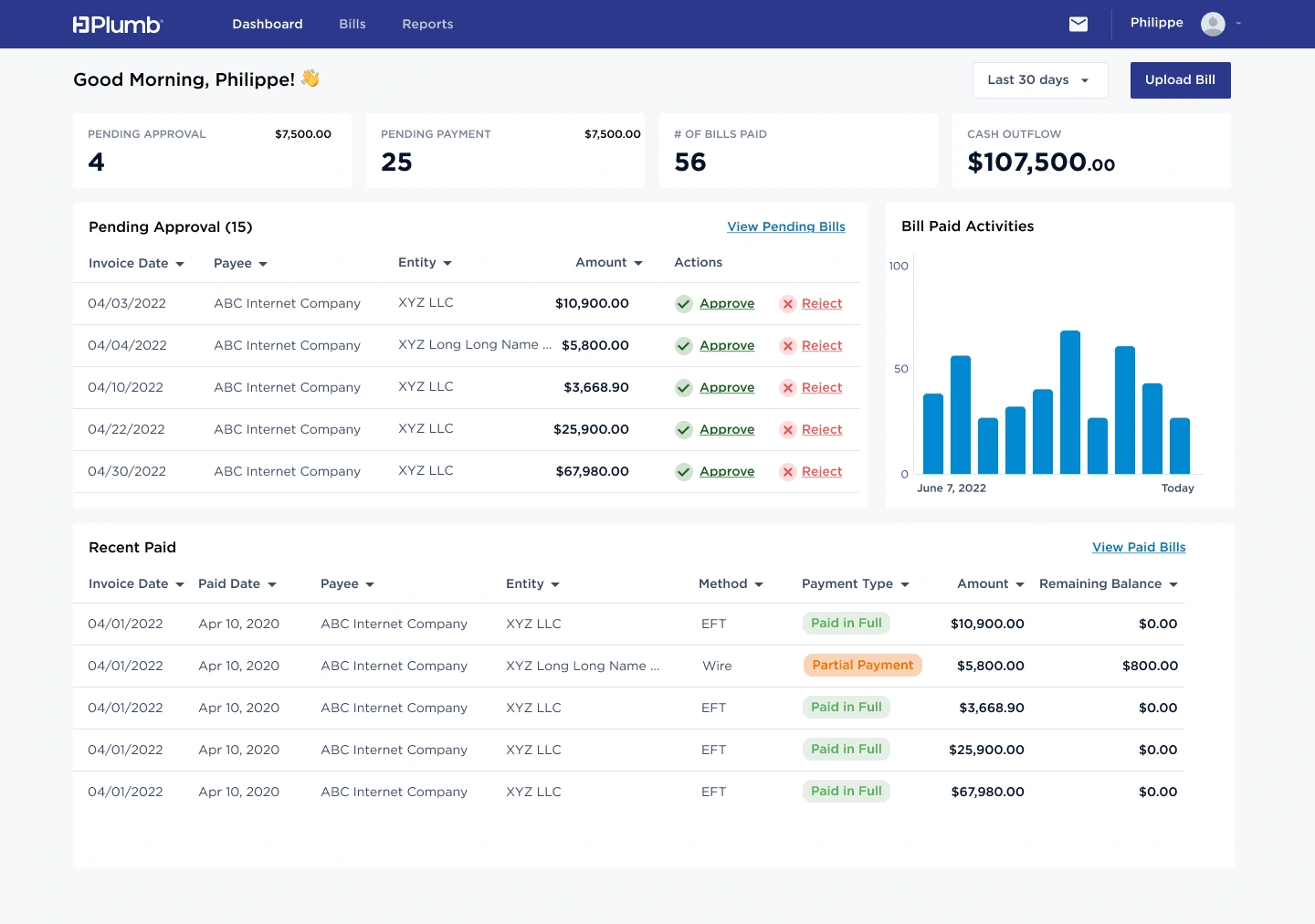Sort Recent Paid by Payee column
1315x924 pixels.
coord(348,583)
